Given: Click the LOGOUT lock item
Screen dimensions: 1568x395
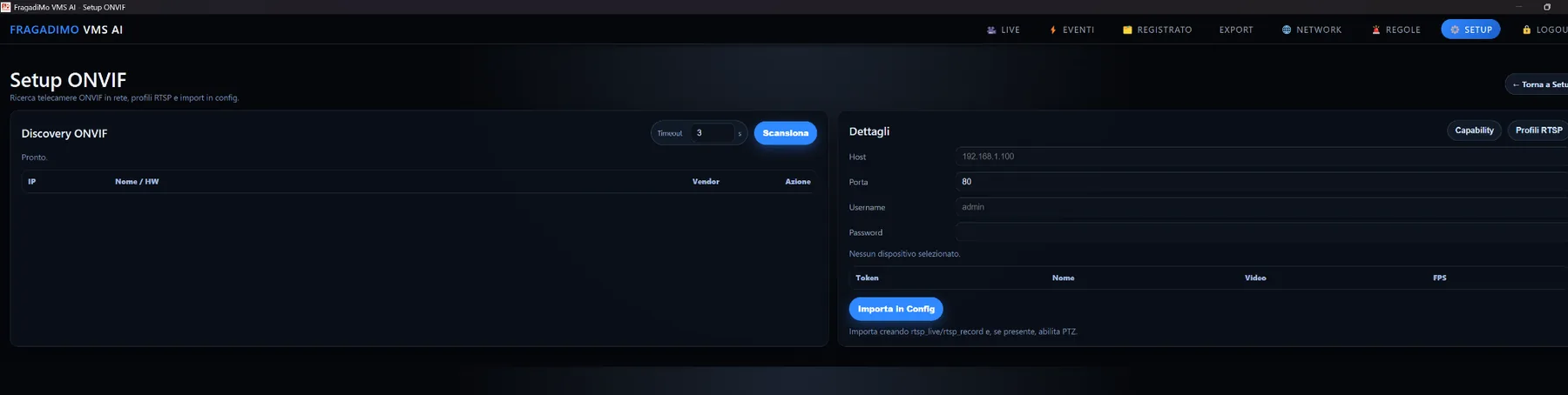Looking at the screenshot, I should [x=1544, y=30].
